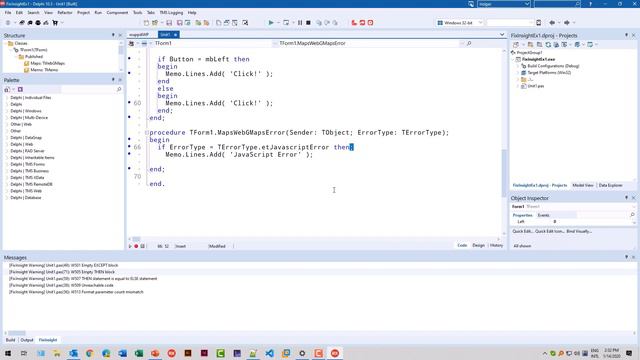Click the Quick Edit... link in Object Inspector
Image resolution: width=640 pixels, height=360 pixels.
pos(522,231)
